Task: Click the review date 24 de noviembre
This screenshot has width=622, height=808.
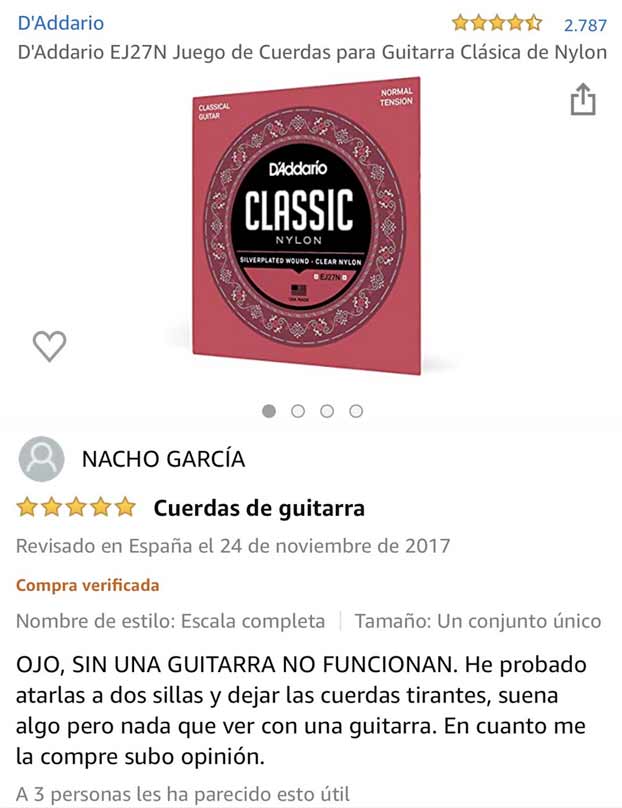Action: coord(289,546)
